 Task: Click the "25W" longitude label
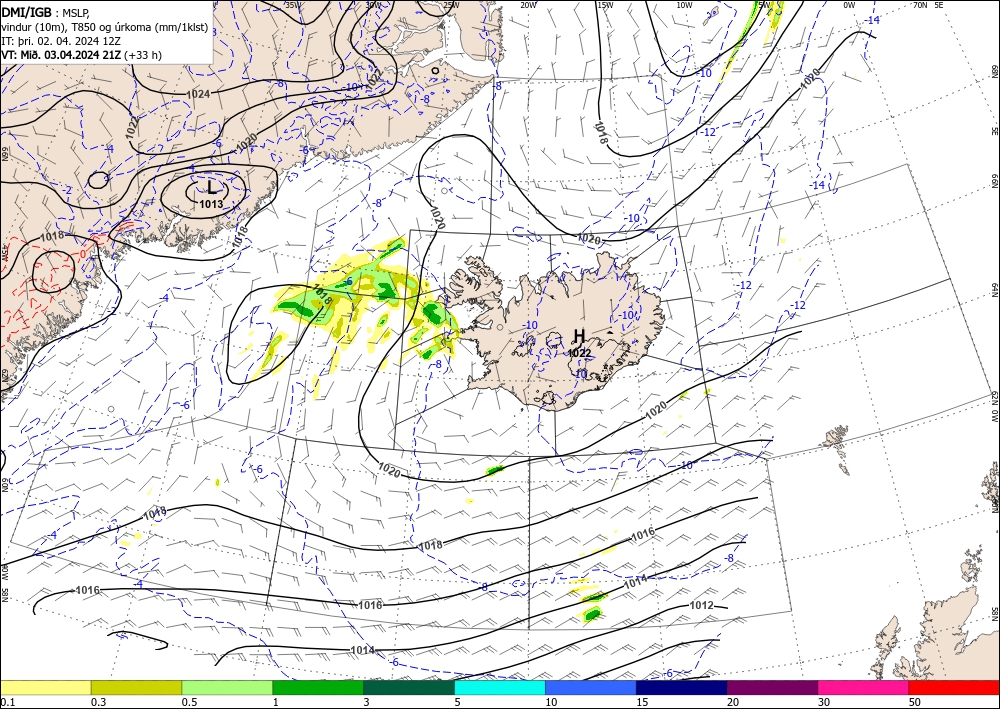[451, 5]
